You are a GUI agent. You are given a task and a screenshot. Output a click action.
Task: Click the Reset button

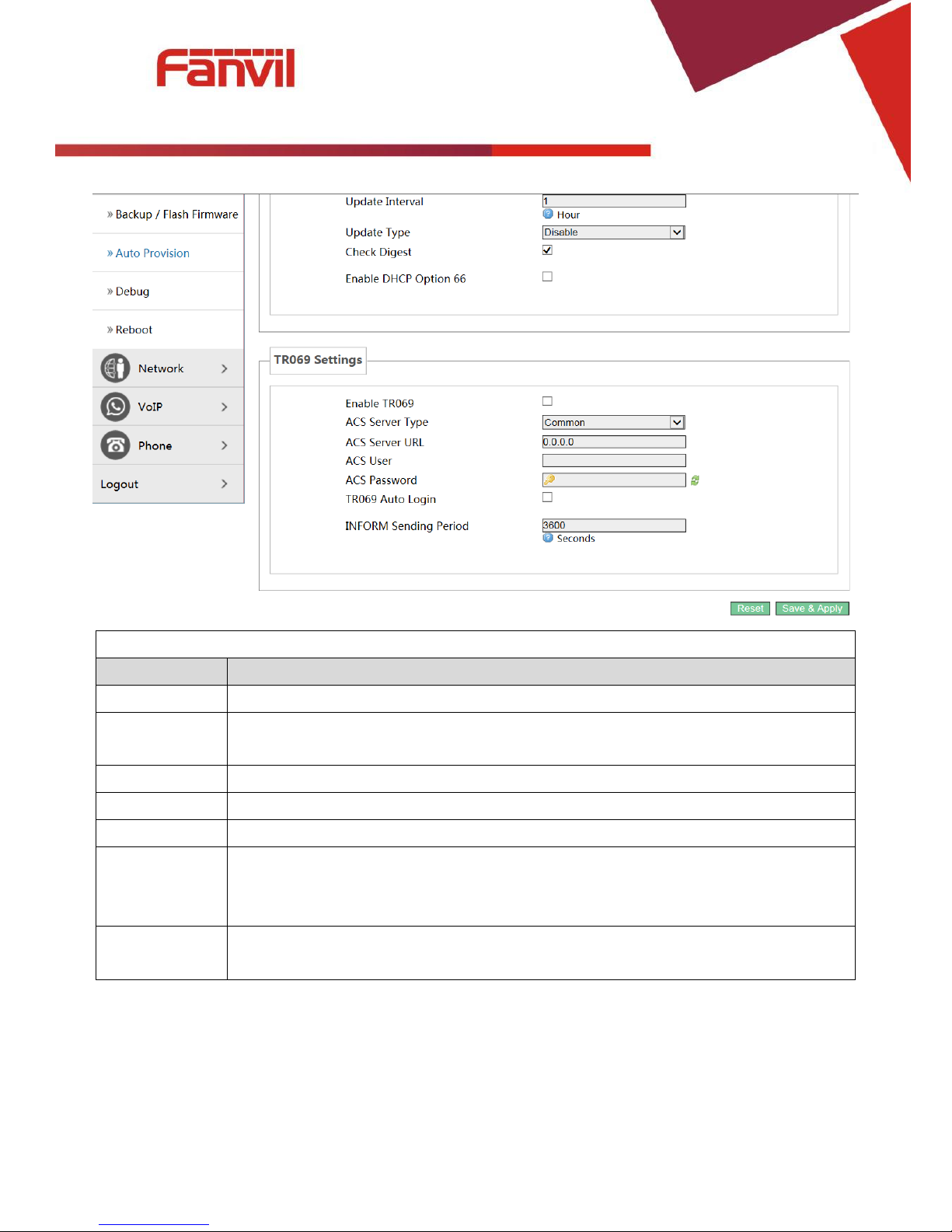(x=751, y=609)
